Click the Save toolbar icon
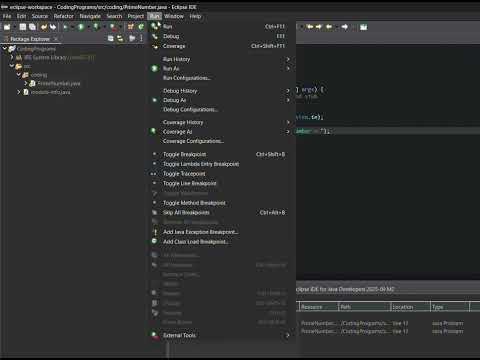Screen dimensions: 480x360 23,27
